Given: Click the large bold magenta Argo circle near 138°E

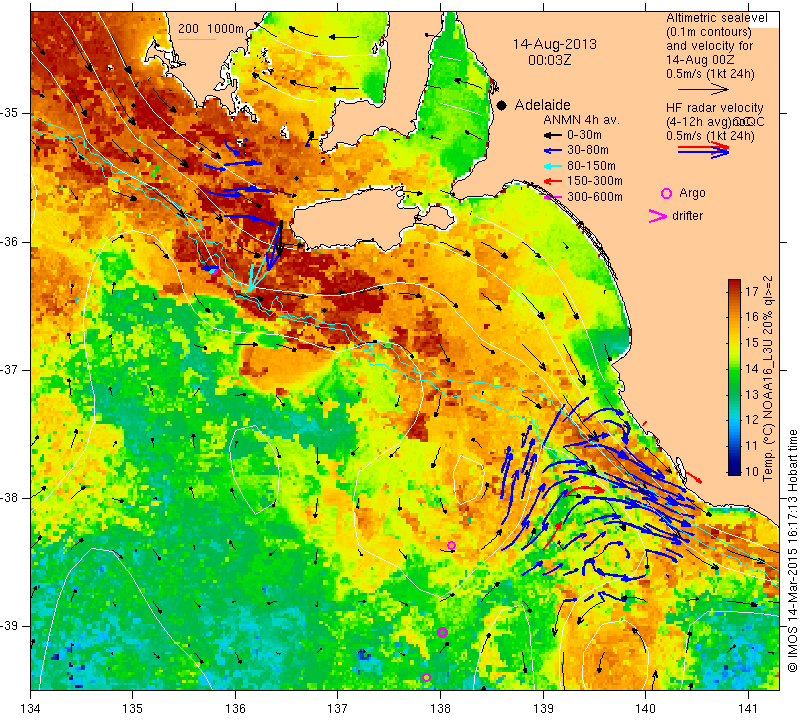Looking at the screenshot, I should (x=442, y=633).
